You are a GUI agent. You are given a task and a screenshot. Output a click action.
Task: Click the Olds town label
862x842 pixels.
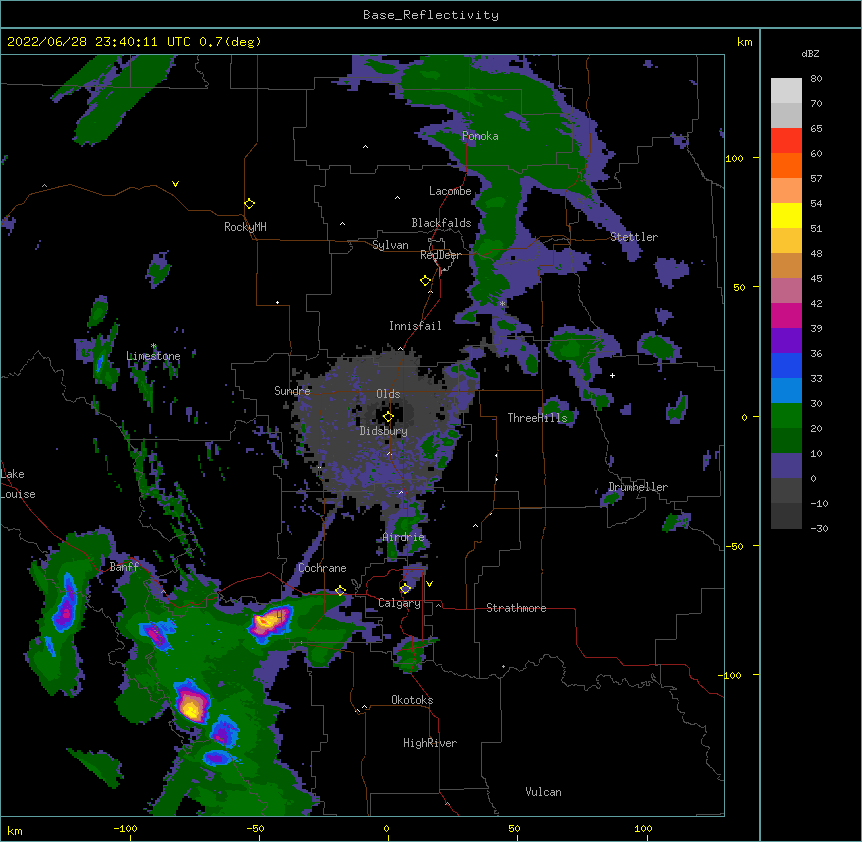tap(388, 394)
